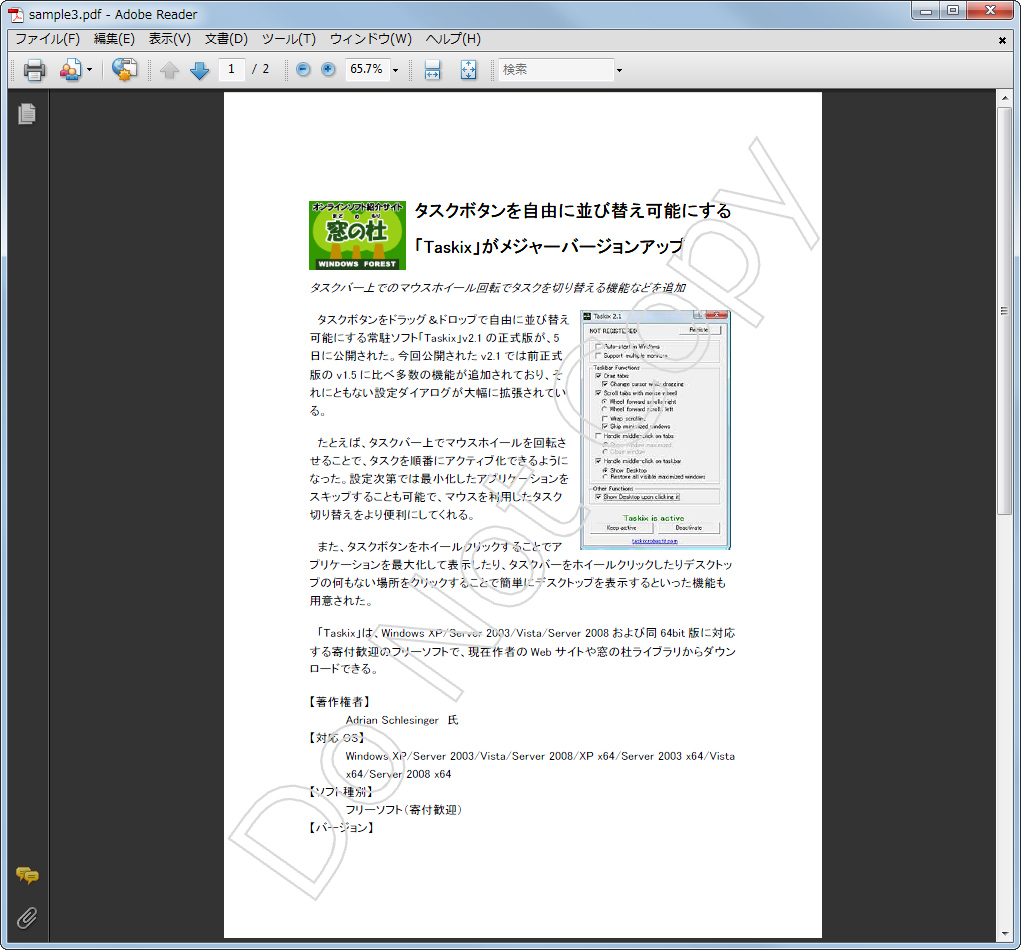Open the 表示(V) menu
The height and width of the screenshot is (950, 1021).
click(x=169, y=39)
